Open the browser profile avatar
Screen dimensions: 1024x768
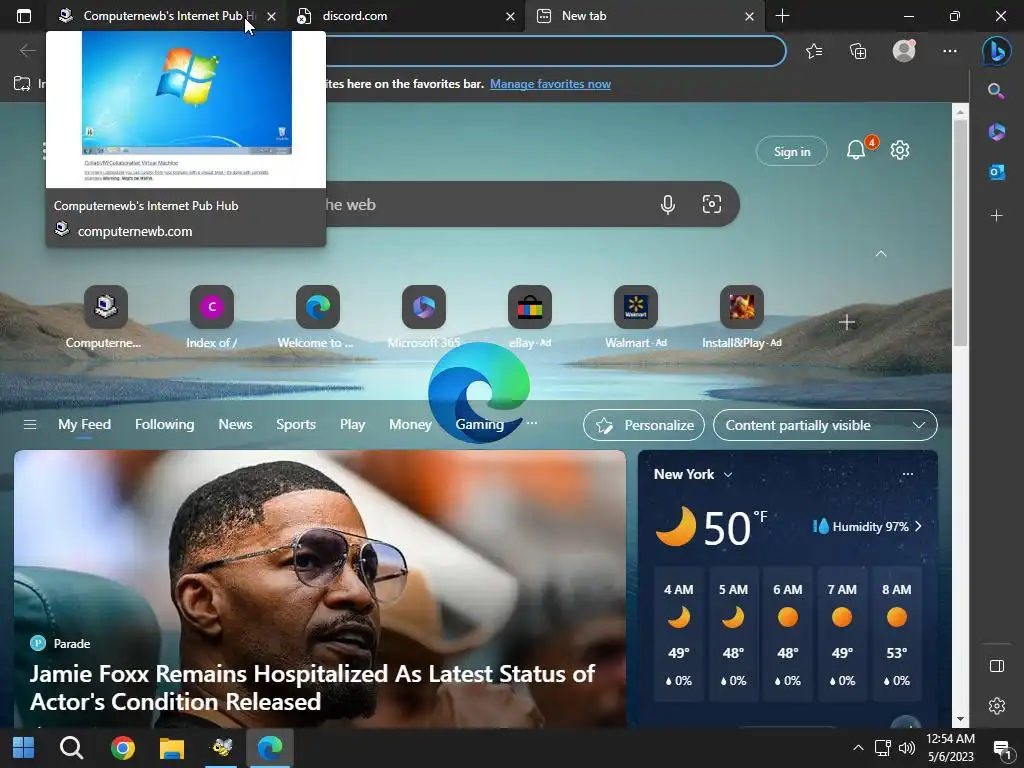(x=904, y=51)
